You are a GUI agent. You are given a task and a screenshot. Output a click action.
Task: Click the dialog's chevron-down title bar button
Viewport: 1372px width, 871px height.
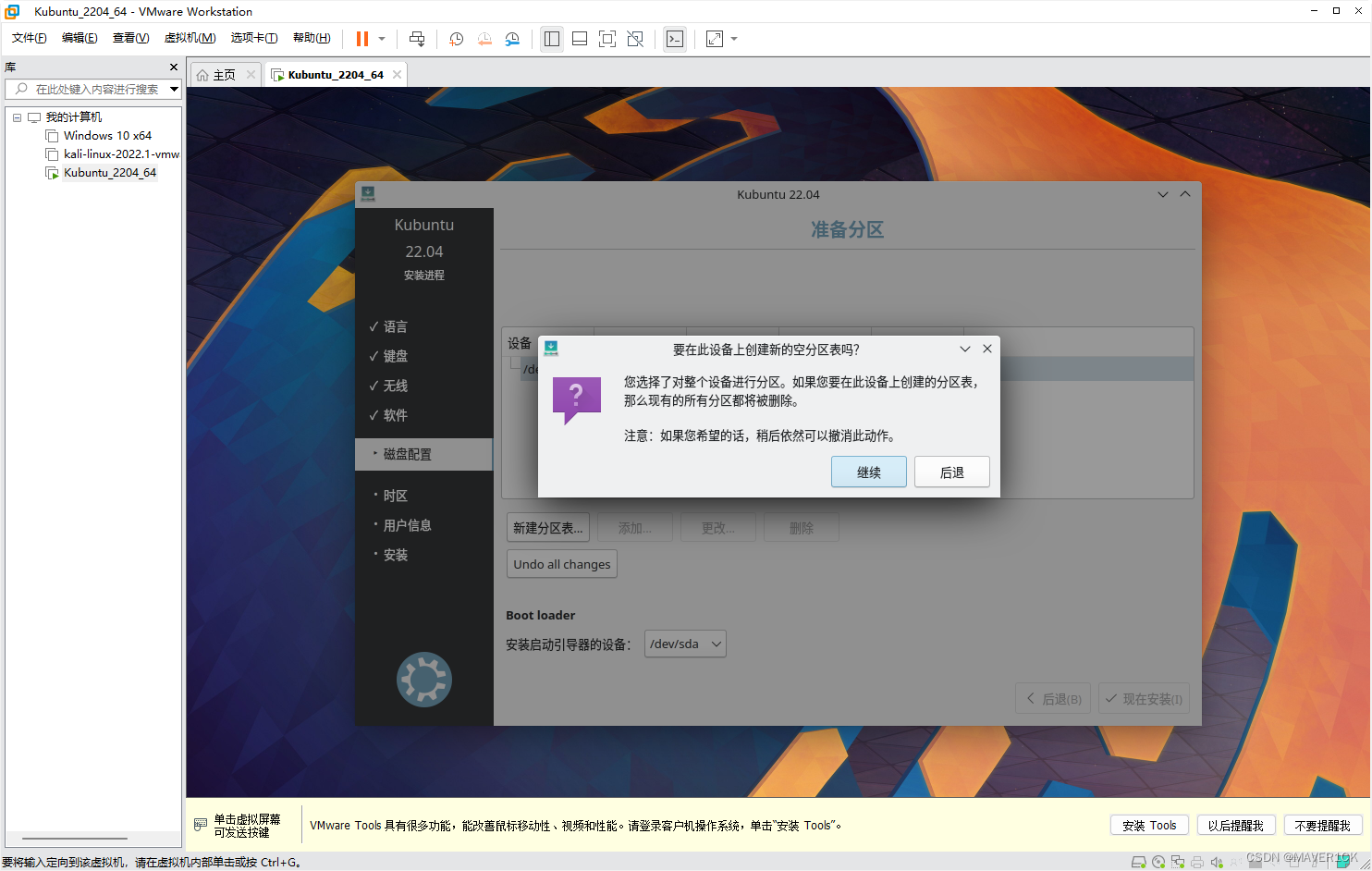(x=965, y=349)
